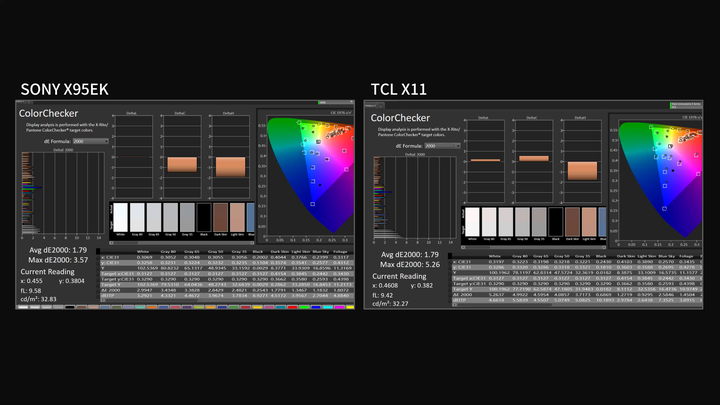Click the 'Black' column header in Sony data table
Image resolution: width=720 pixels, height=405 pixels.
coord(258,252)
